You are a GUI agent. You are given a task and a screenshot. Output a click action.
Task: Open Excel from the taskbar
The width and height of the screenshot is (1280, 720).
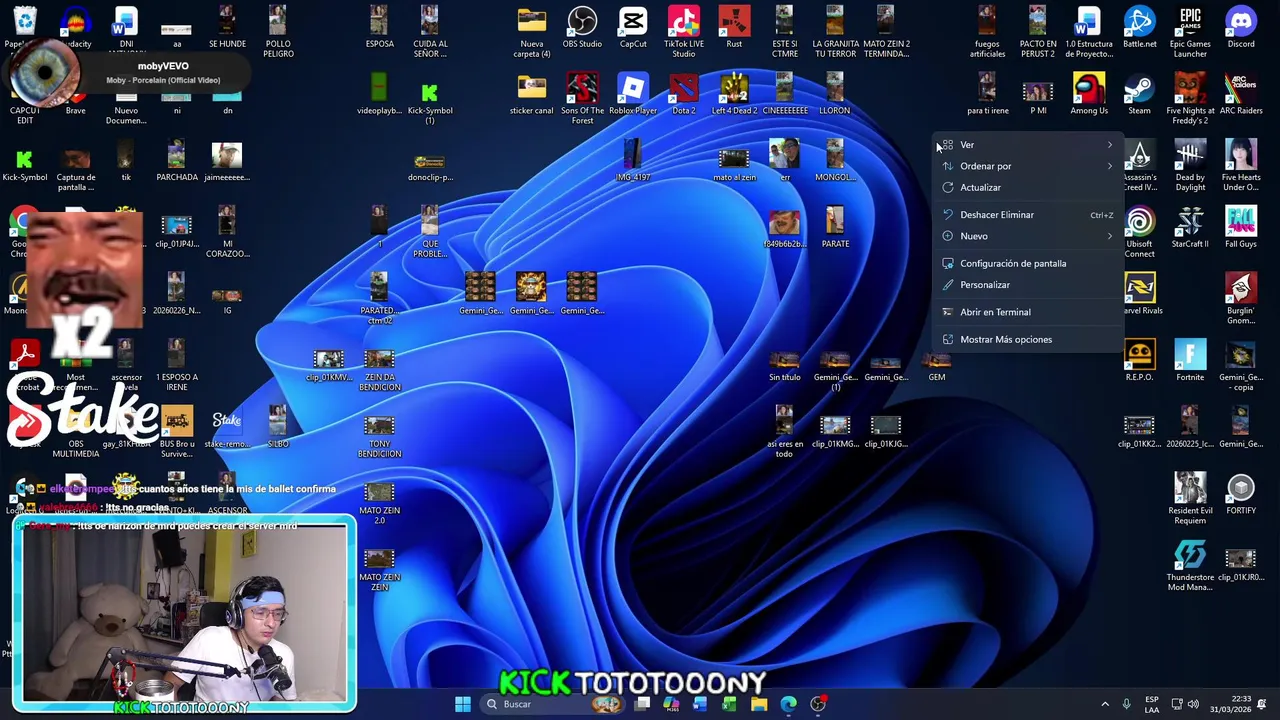729,704
